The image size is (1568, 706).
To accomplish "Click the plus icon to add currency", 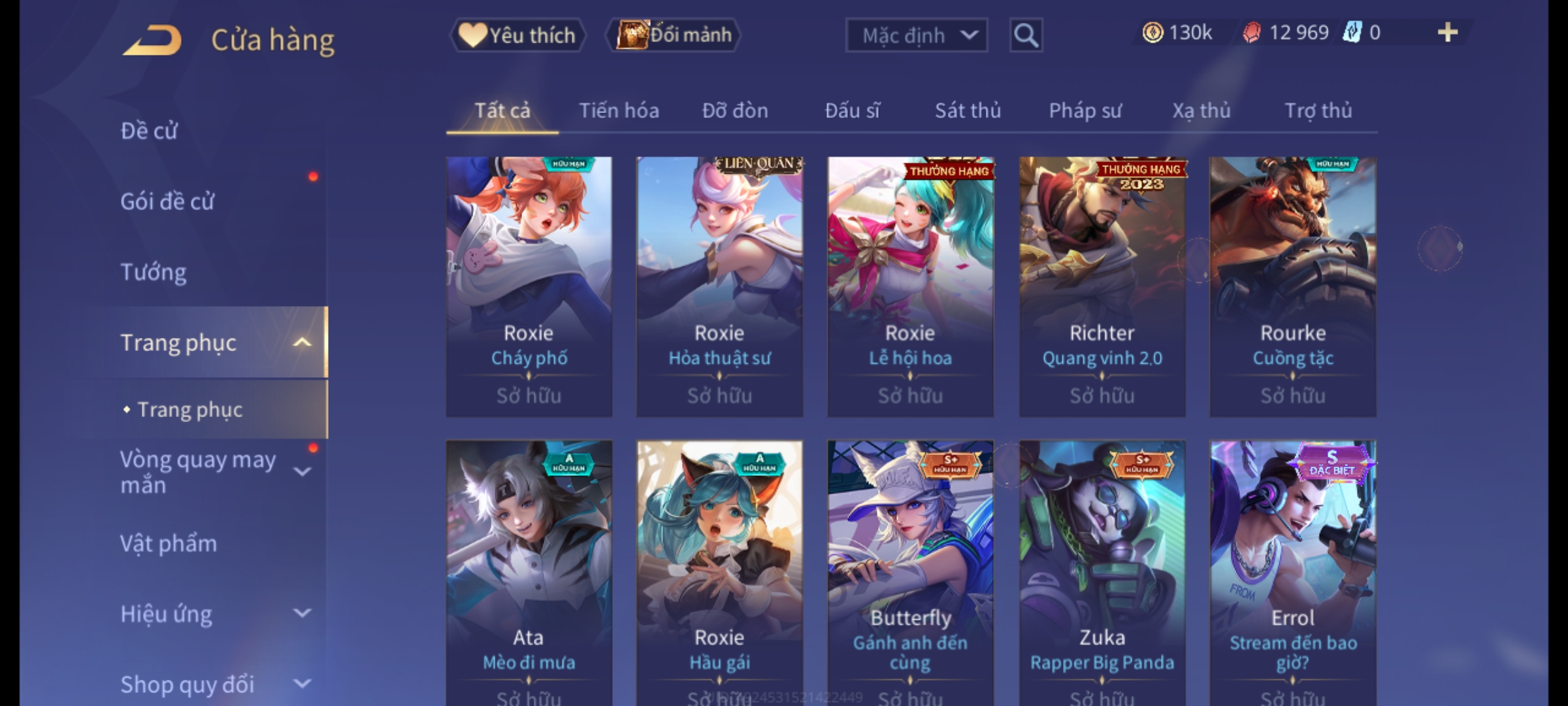I will (x=1447, y=33).
